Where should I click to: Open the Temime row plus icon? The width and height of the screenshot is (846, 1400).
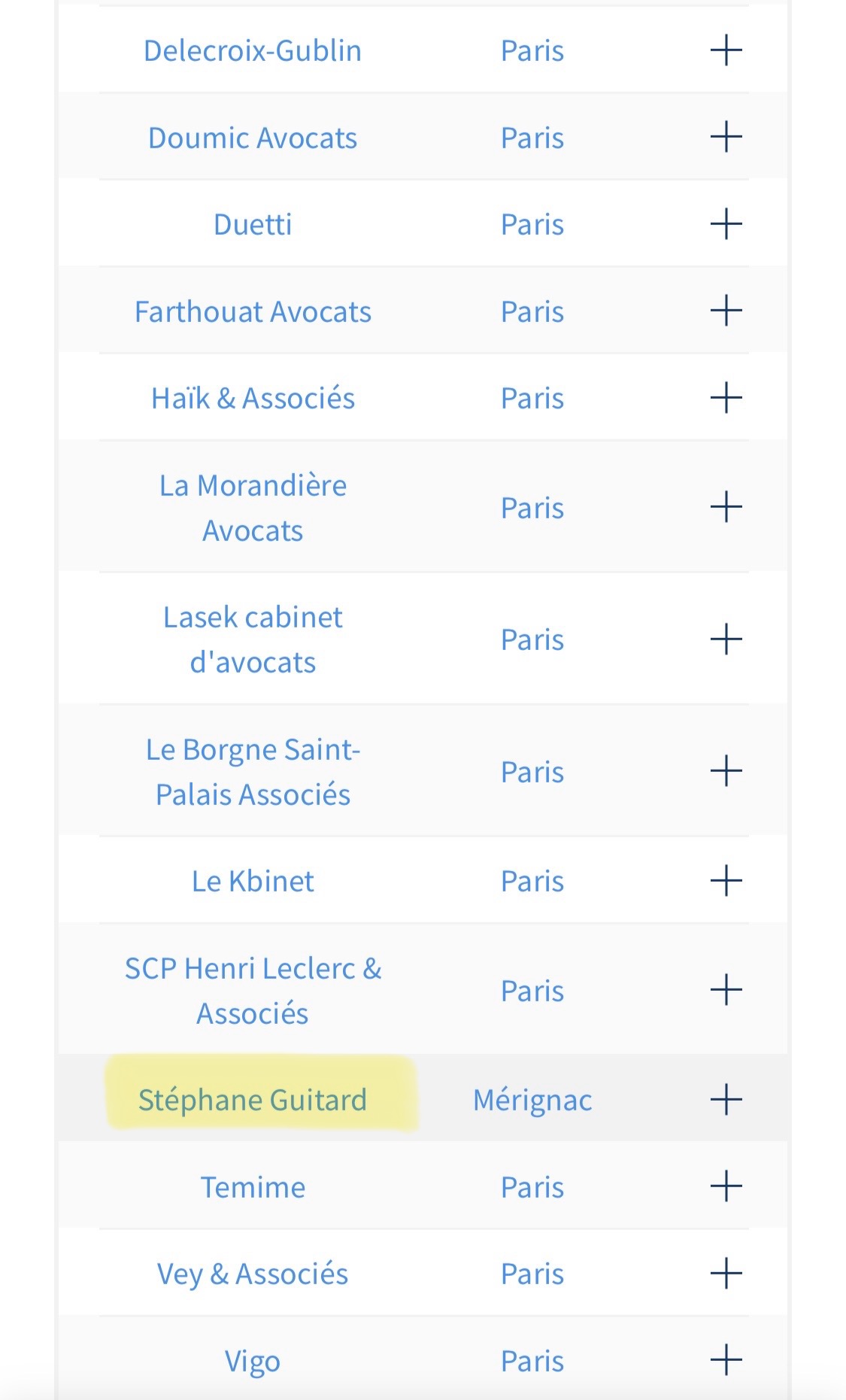[x=726, y=1187]
